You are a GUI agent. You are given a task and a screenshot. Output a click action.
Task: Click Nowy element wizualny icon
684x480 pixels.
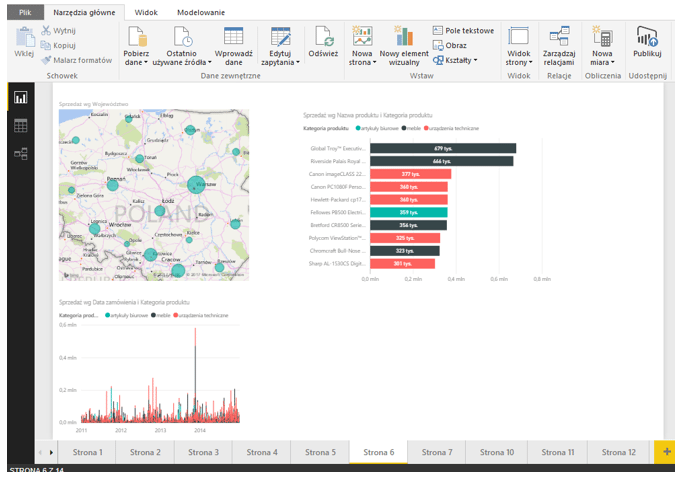[403, 36]
